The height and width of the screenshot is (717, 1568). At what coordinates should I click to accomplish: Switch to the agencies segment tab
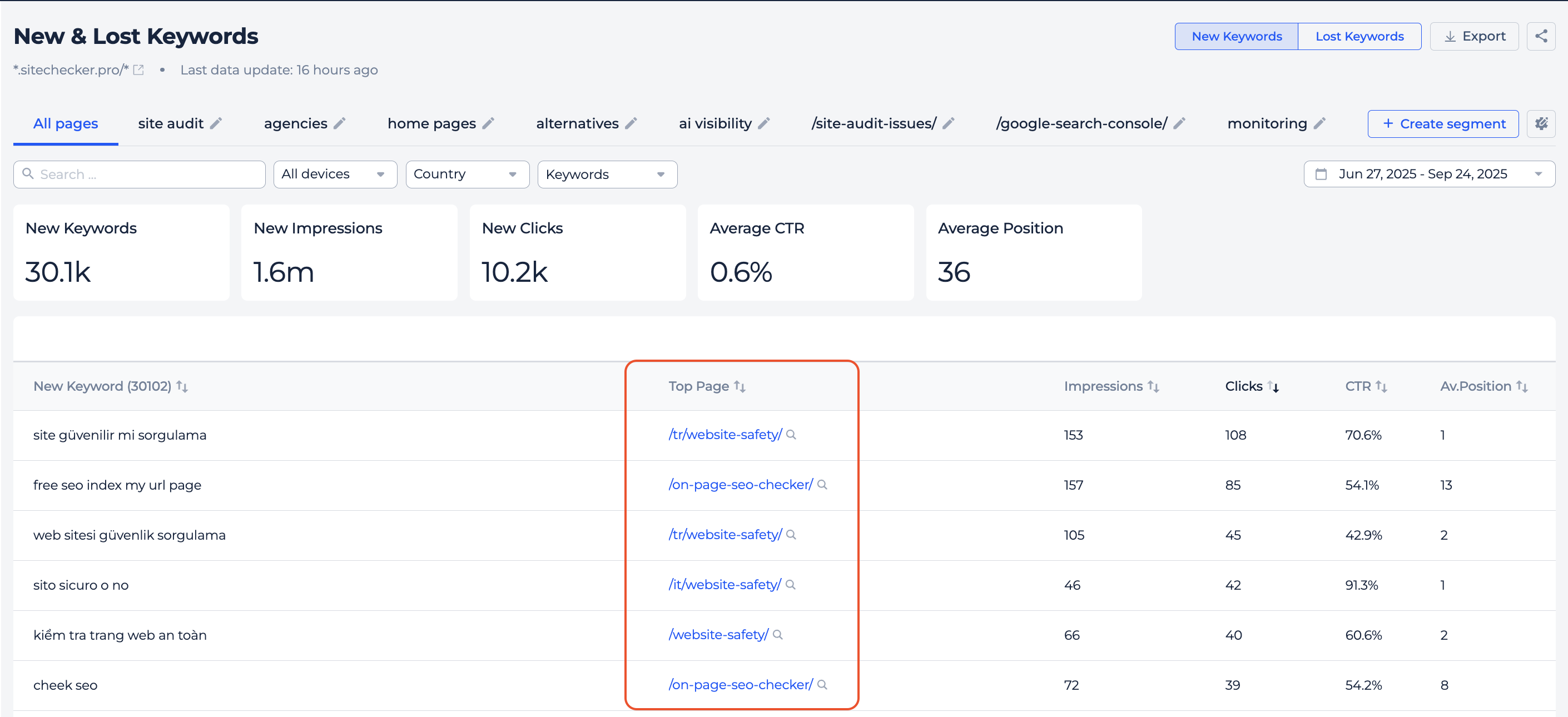(x=295, y=123)
